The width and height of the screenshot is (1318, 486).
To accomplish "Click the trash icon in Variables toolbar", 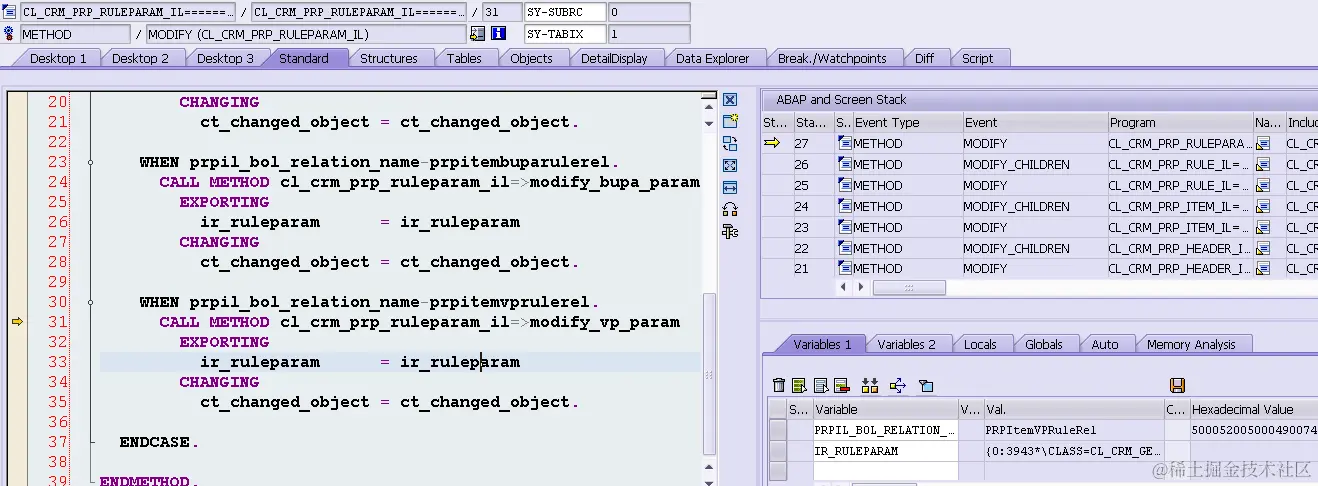I will click(780, 385).
